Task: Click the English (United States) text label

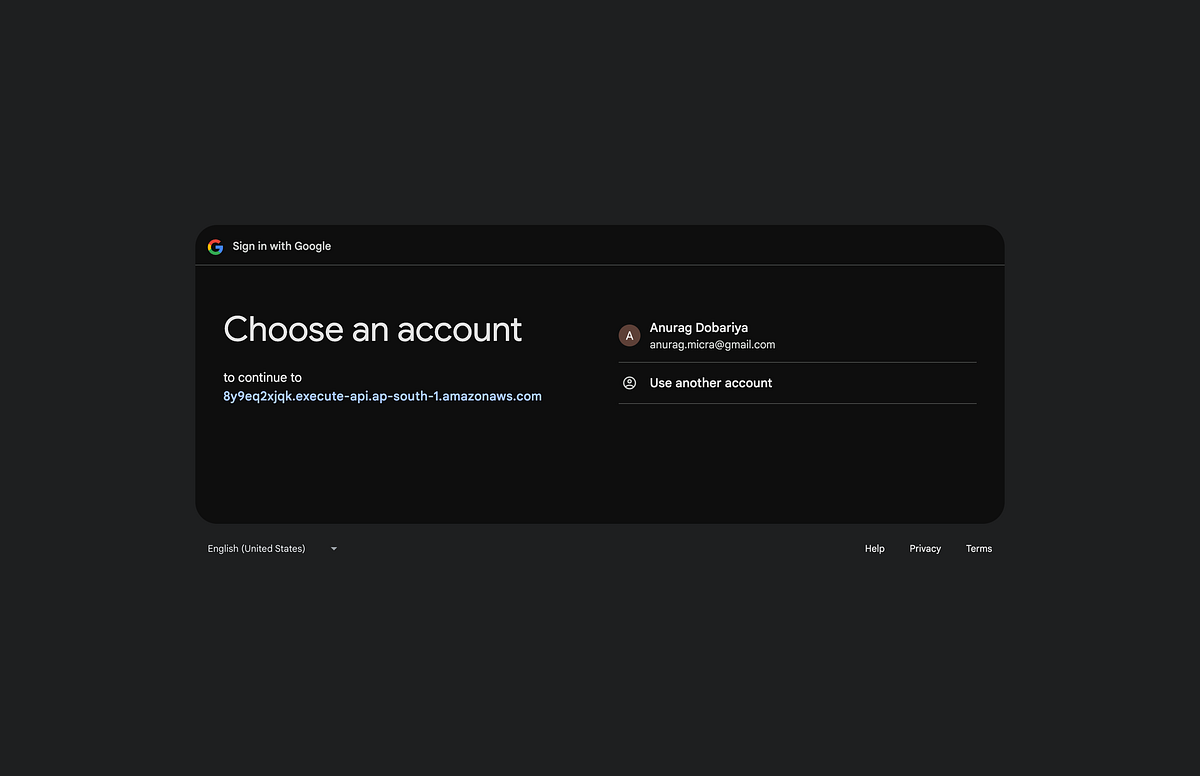Action: [x=256, y=548]
